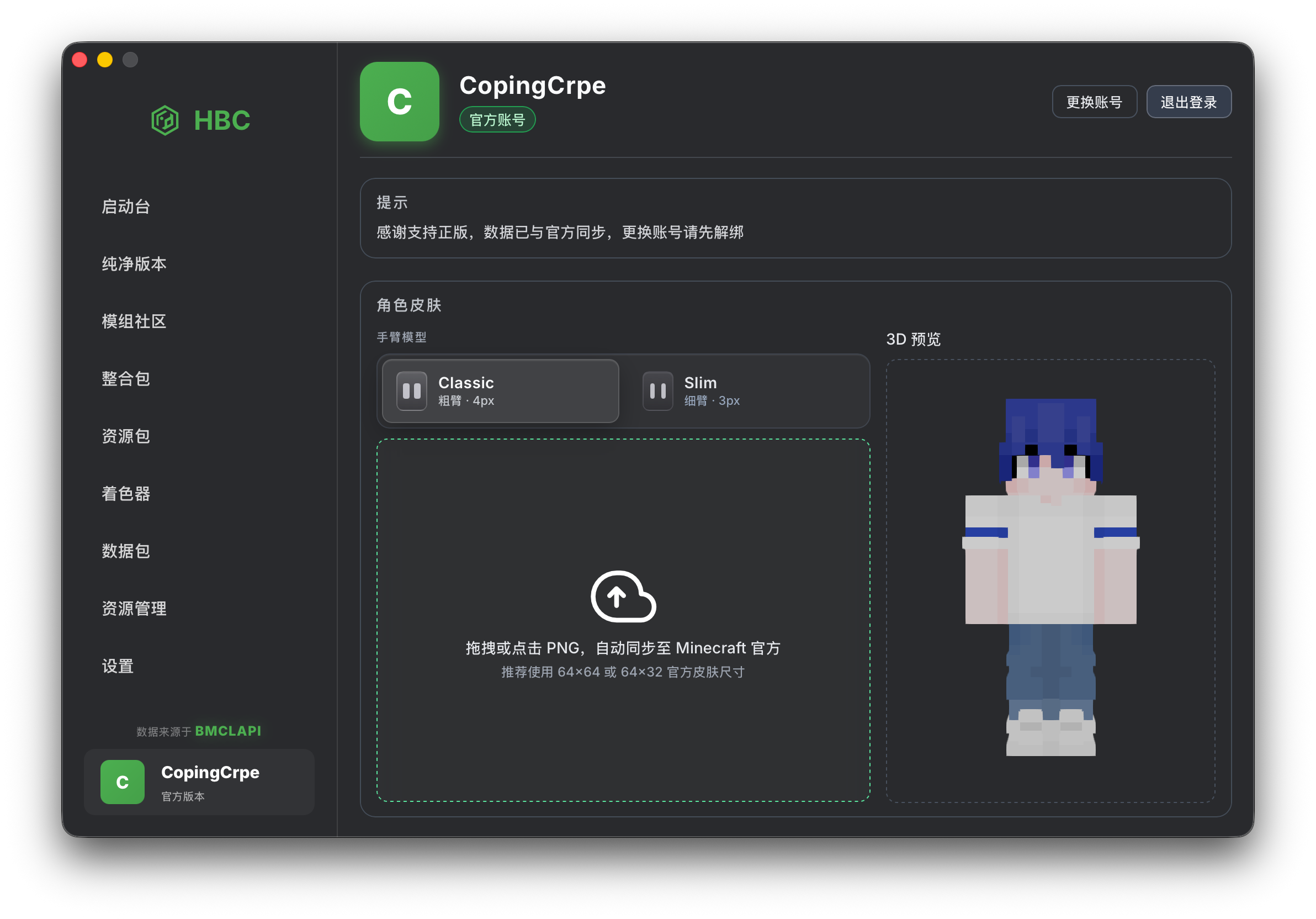Open the 模组社区 page
The image size is (1316, 919).
coord(134,321)
